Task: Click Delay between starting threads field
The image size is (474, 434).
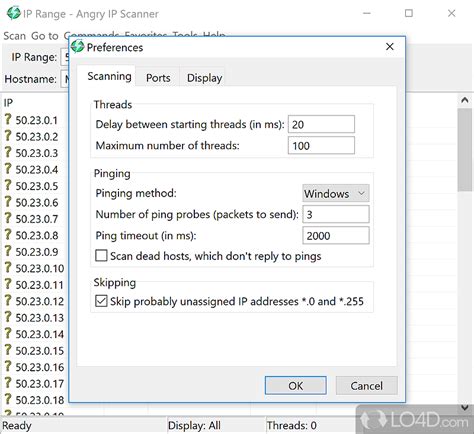Action: (321, 124)
